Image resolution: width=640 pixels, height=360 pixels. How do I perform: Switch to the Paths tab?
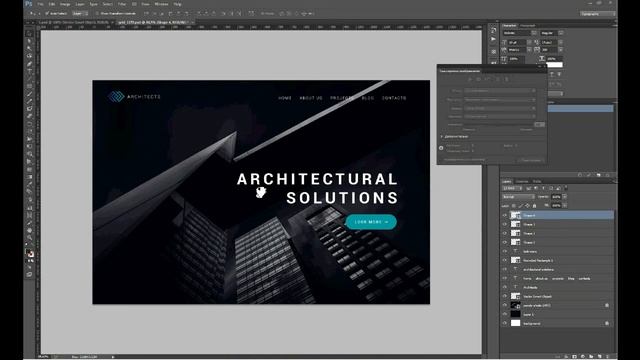[x=537, y=181]
